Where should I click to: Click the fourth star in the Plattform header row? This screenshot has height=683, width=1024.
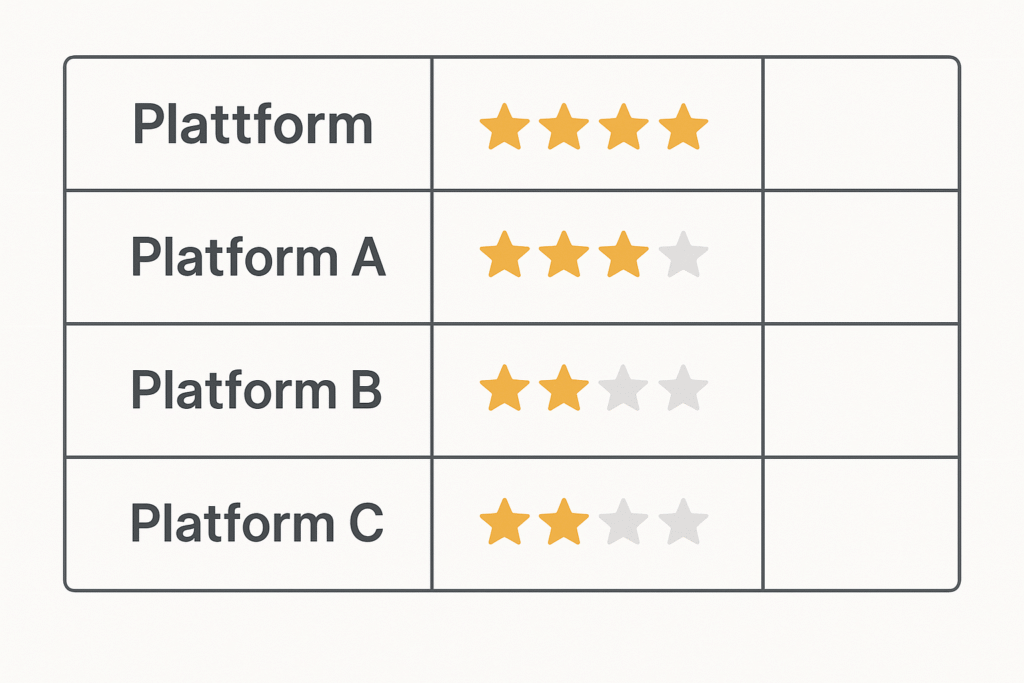coord(684,129)
